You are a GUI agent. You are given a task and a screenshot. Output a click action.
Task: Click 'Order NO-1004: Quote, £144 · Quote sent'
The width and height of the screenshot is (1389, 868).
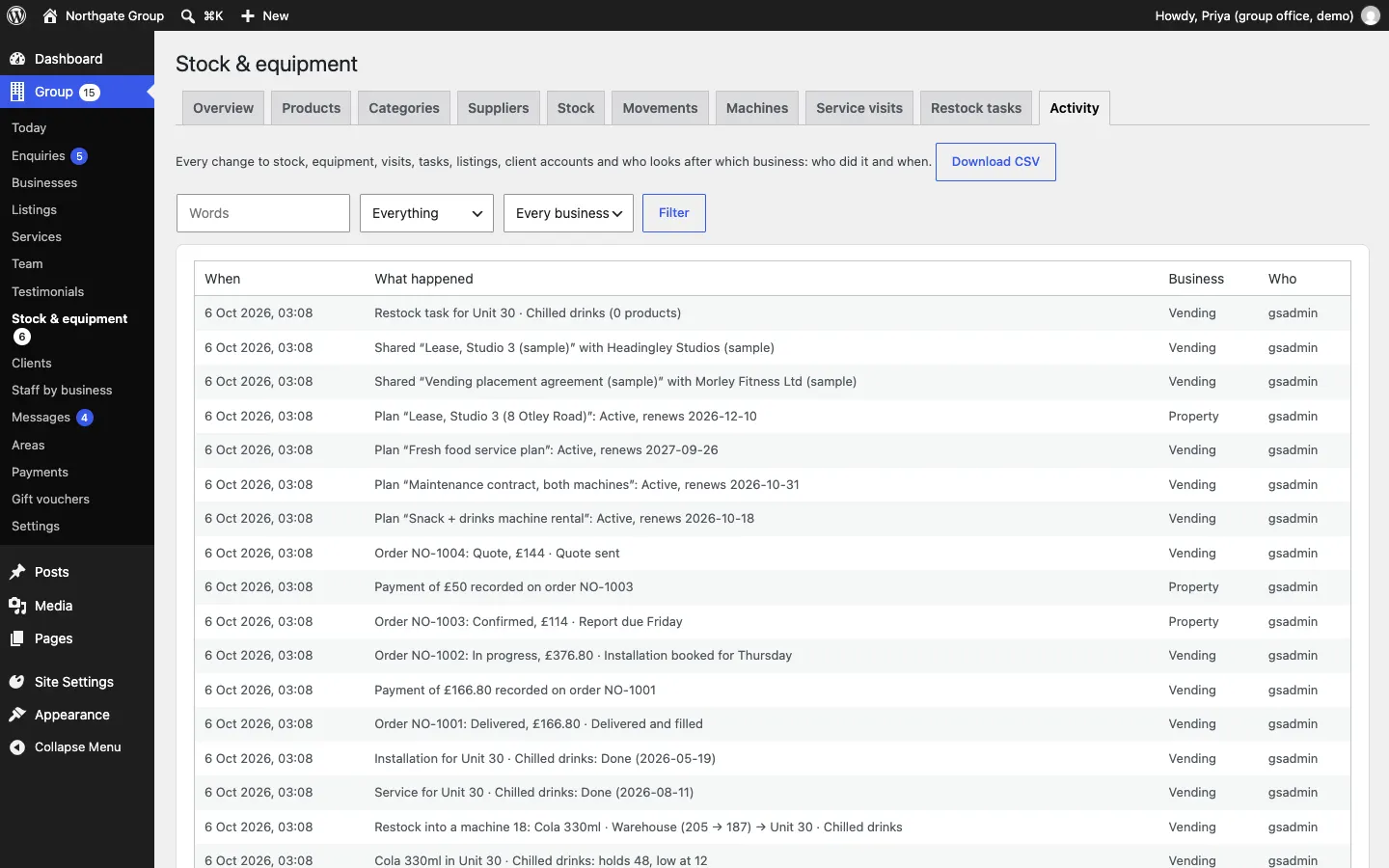[497, 553]
